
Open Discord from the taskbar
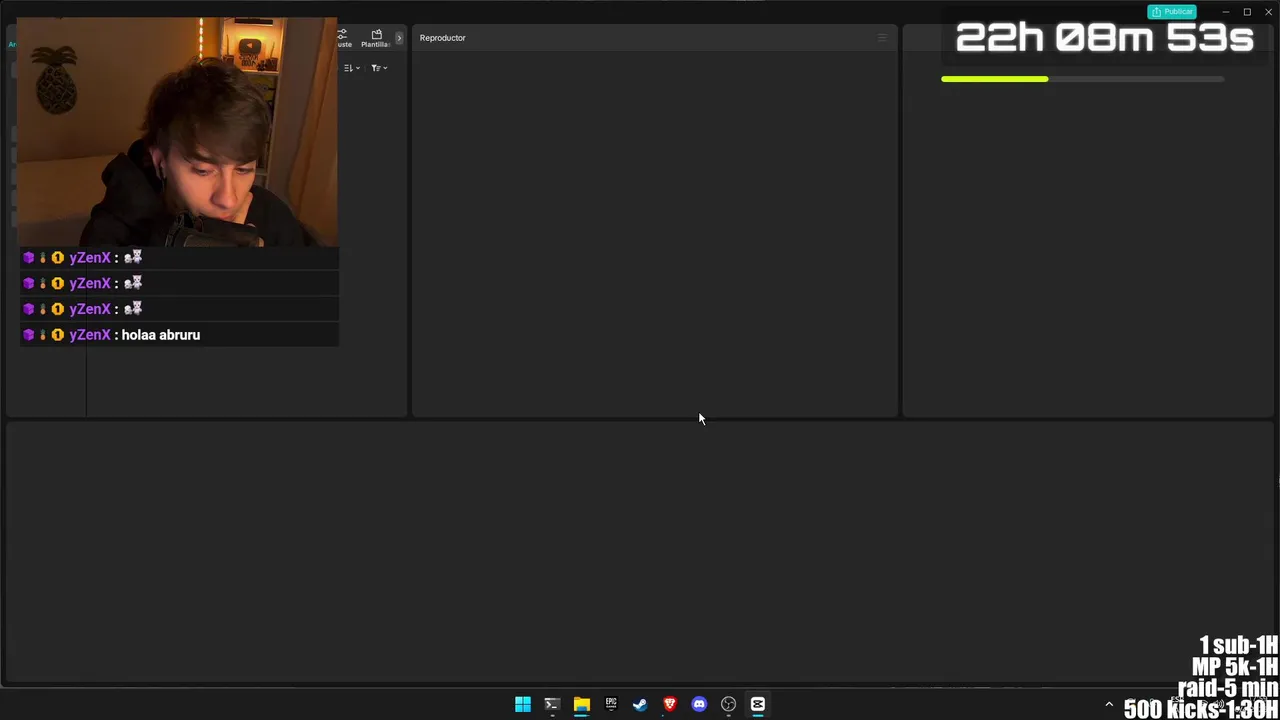[x=699, y=704]
